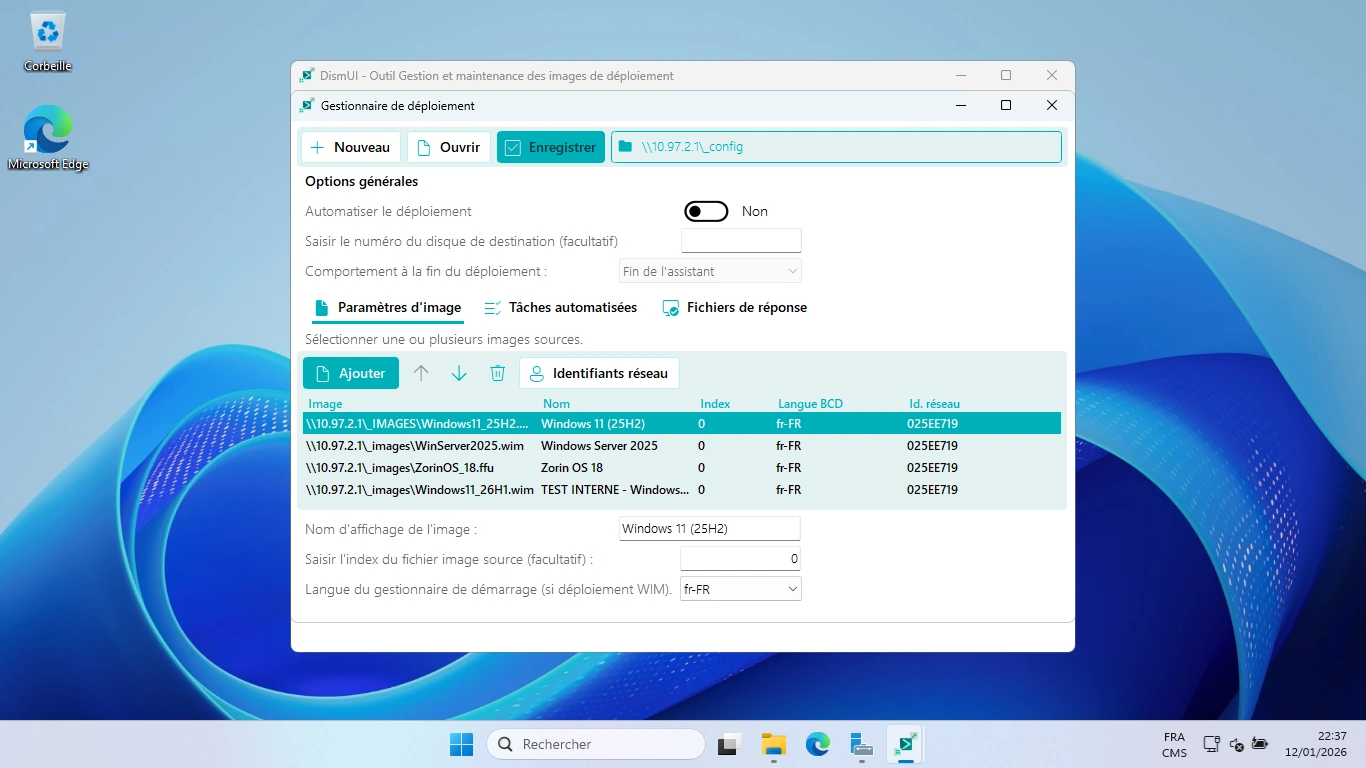Image resolution: width=1366 pixels, height=768 pixels.
Task: Move selected image down with arrow icon
Action: pyautogui.click(x=459, y=373)
